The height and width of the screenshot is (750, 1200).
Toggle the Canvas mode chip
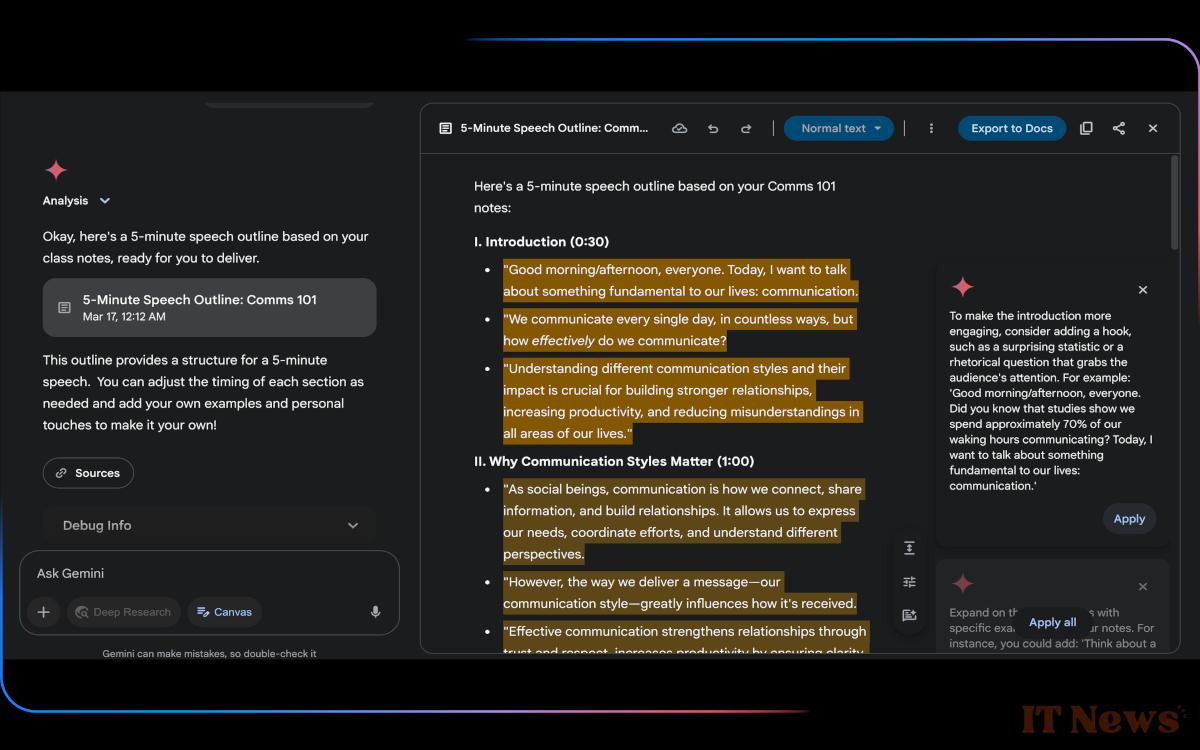(225, 612)
